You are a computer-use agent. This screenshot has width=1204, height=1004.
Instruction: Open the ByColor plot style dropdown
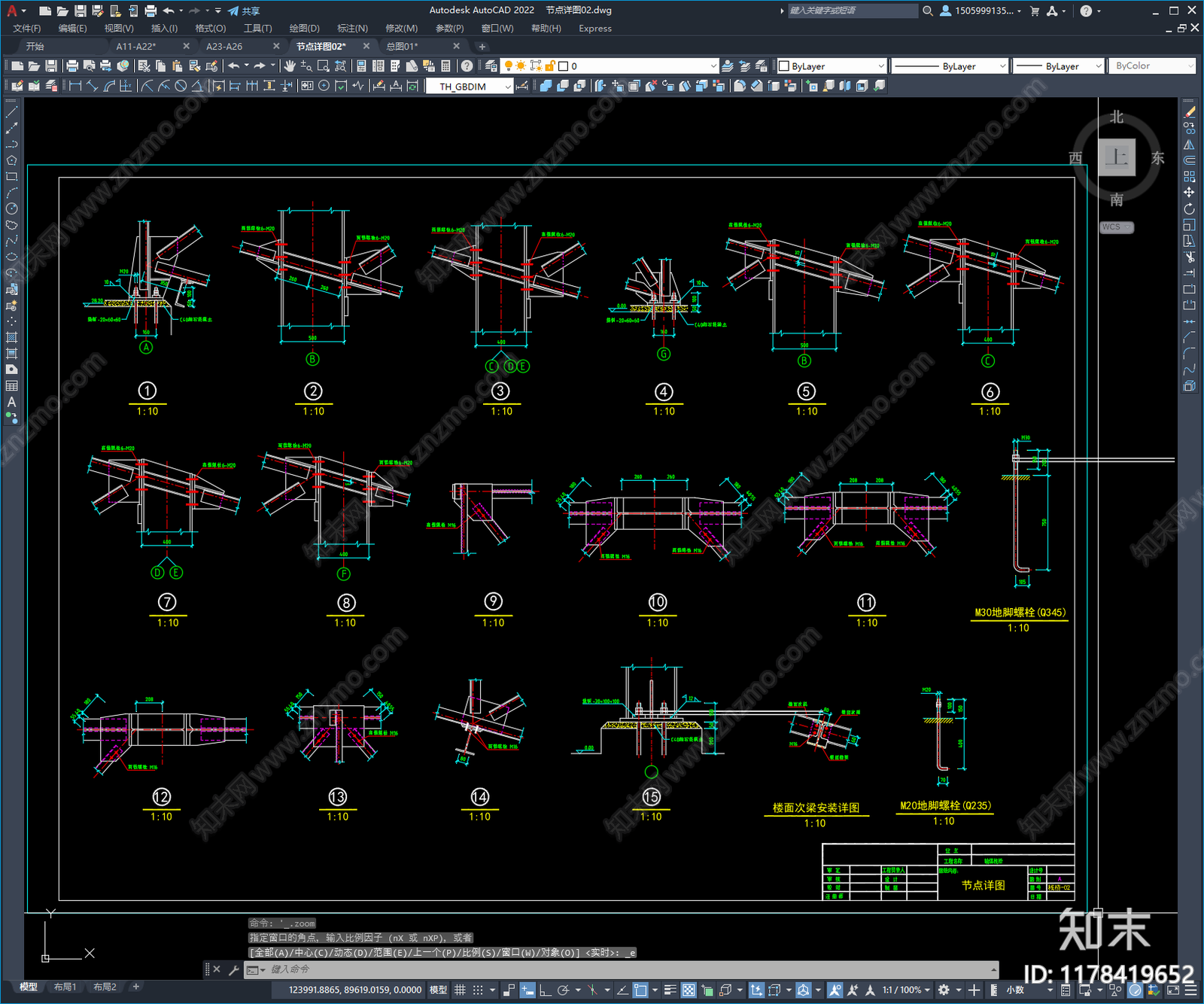[1153, 66]
